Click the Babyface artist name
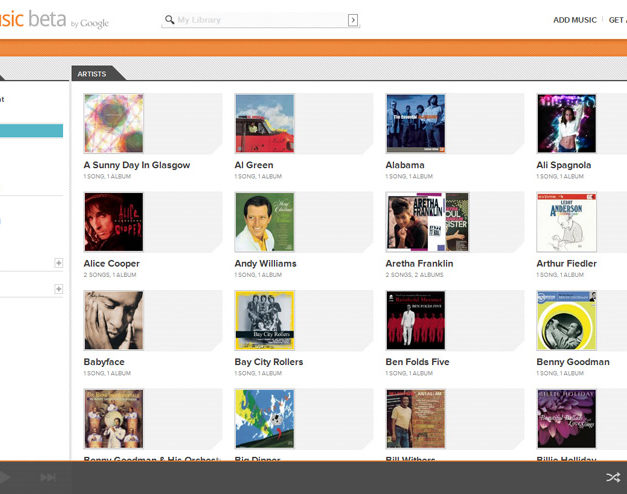The image size is (627, 494). pyautogui.click(x=104, y=362)
